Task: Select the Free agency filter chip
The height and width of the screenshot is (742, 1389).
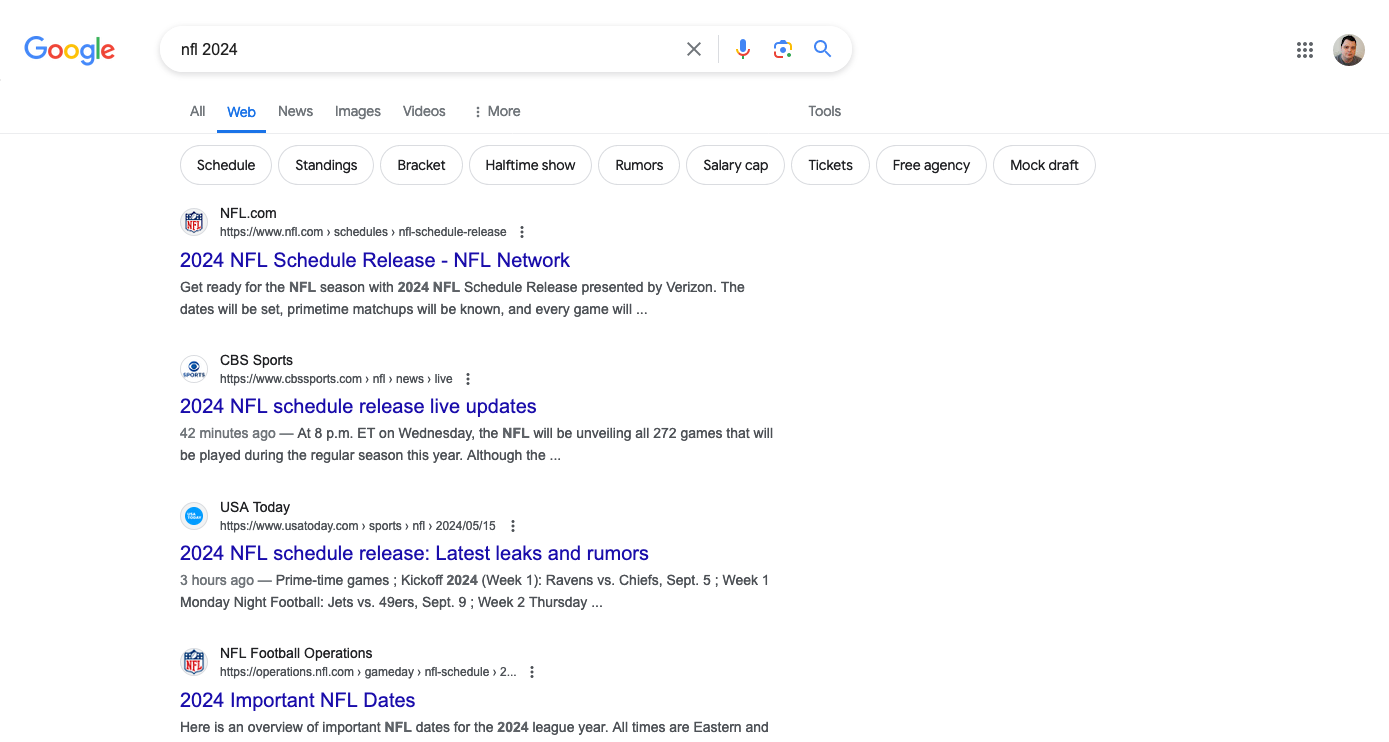Action: click(x=931, y=165)
